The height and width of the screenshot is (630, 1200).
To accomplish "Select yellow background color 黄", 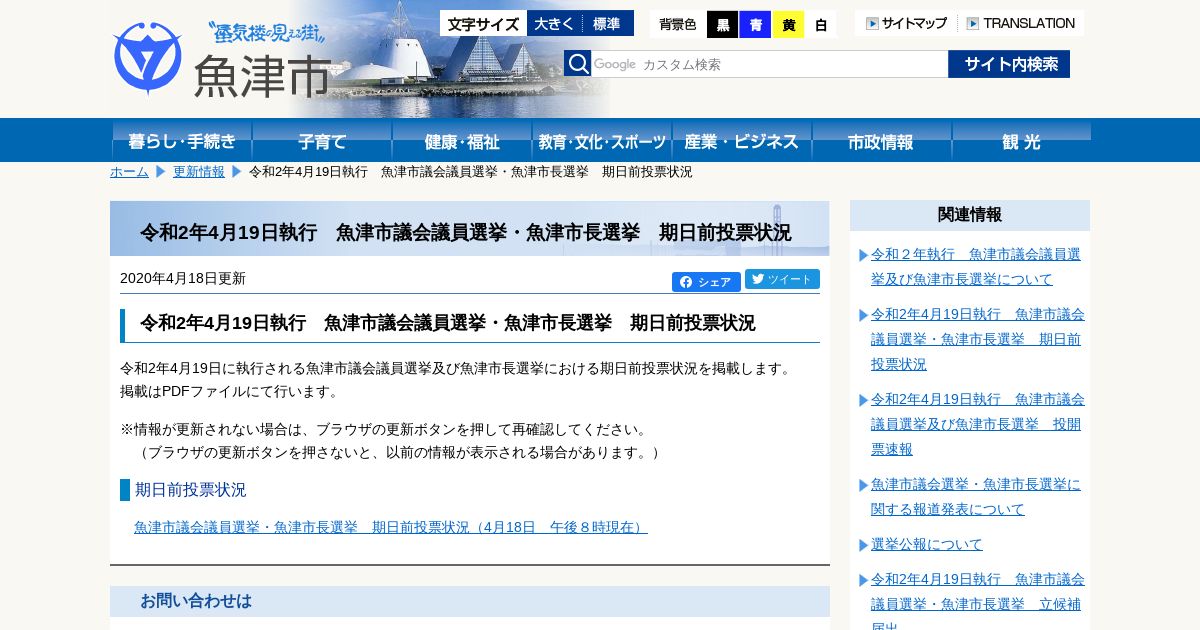I will (x=788, y=25).
